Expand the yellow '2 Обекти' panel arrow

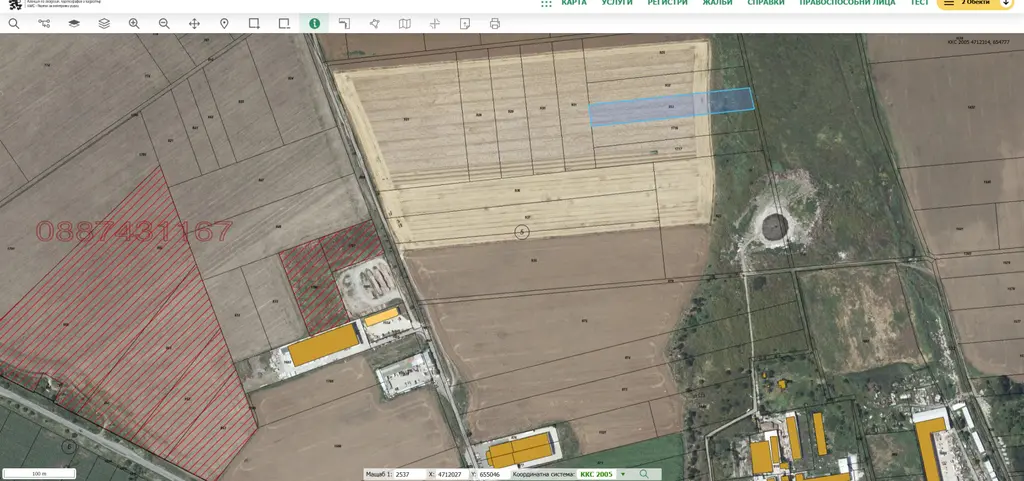pyautogui.click(x=1006, y=3)
